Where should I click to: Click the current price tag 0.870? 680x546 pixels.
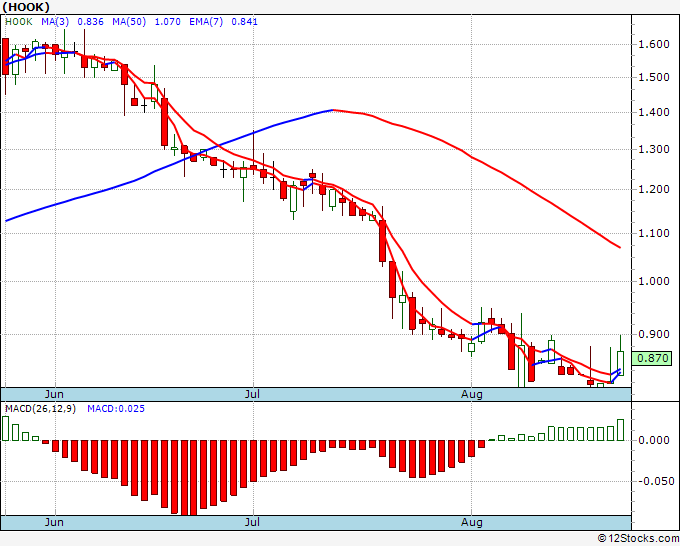tap(652, 359)
